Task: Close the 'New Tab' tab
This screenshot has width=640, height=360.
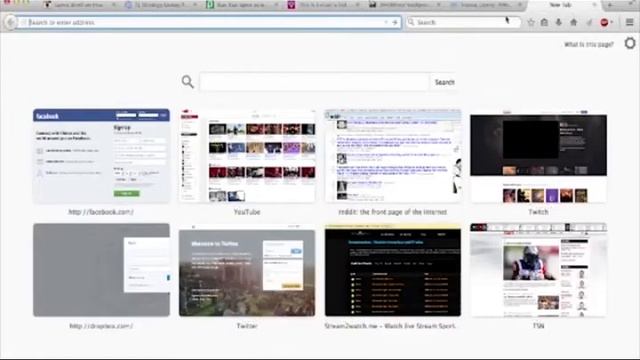Action: (x=594, y=5)
